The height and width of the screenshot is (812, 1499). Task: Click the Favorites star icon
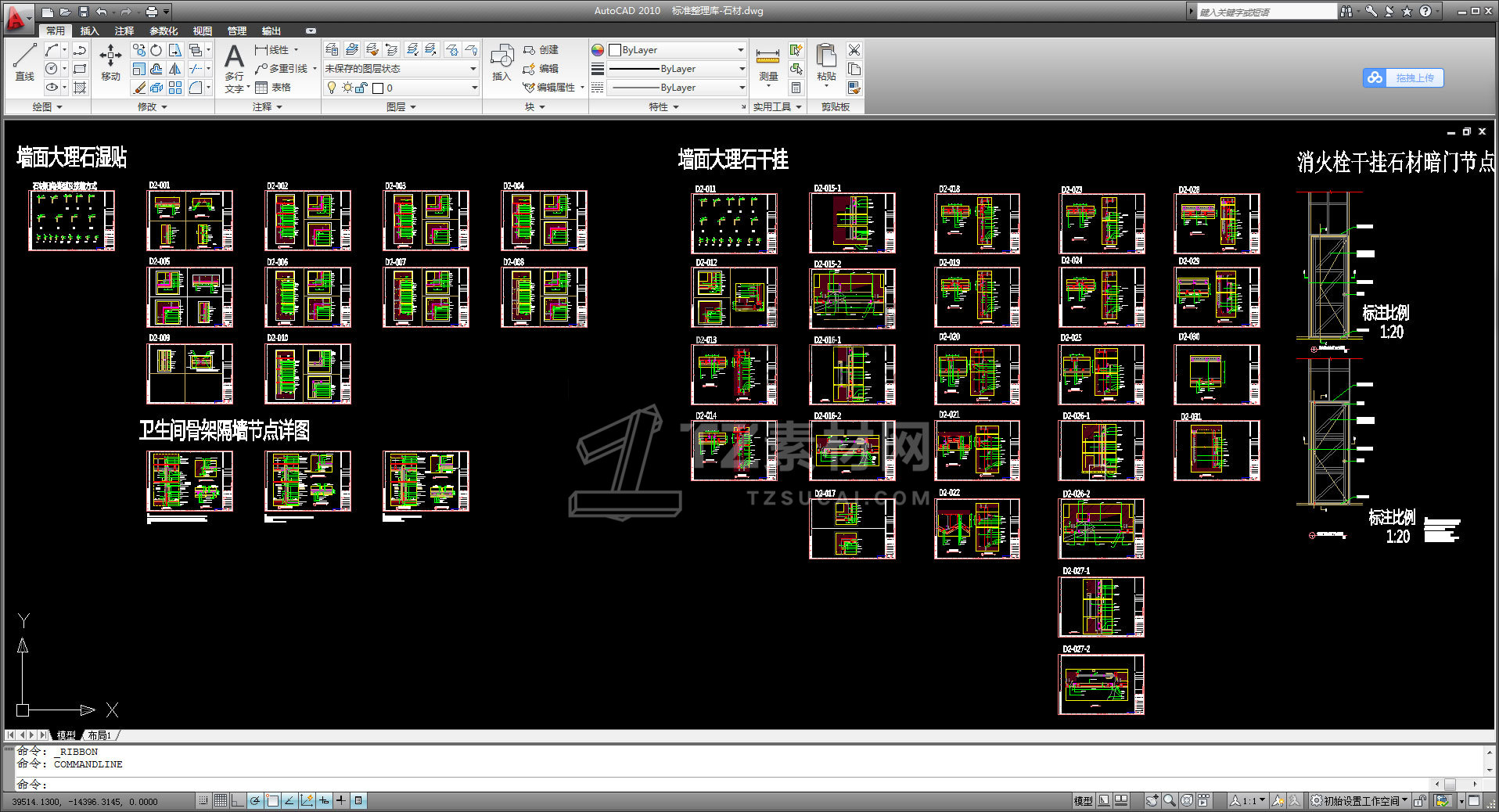(1407, 11)
